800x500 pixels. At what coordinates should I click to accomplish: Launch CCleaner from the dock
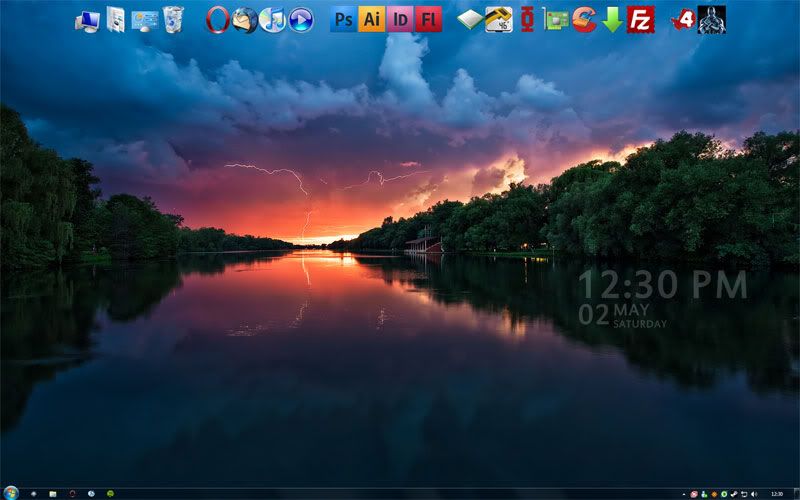click(x=584, y=20)
